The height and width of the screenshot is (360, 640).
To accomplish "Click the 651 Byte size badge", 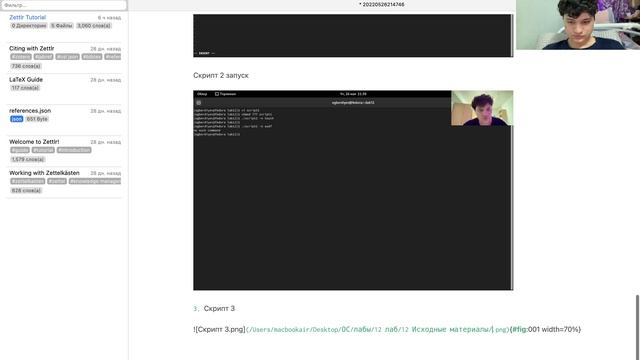I will click(37, 119).
